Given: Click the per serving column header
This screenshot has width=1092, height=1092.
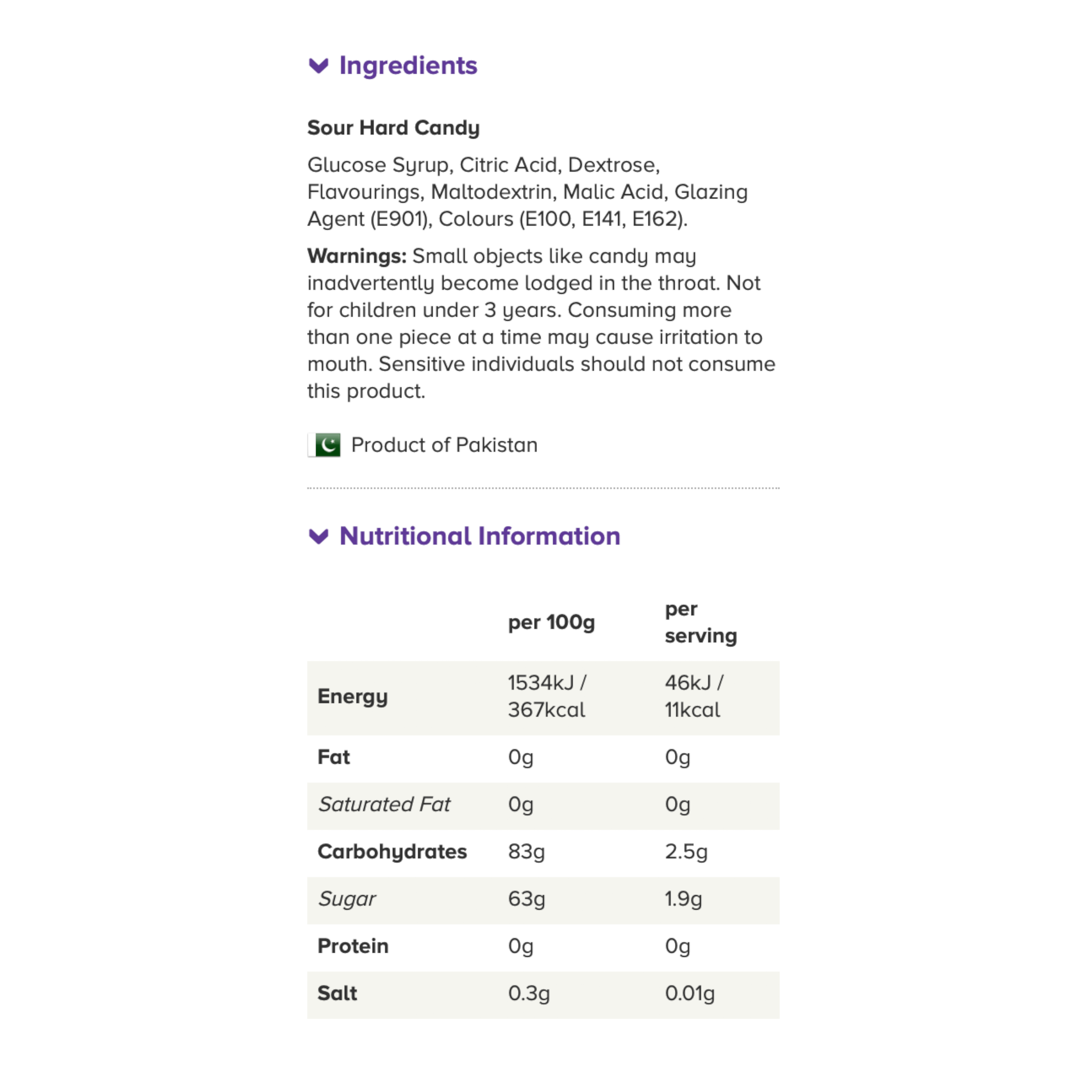Looking at the screenshot, I should tap(700, 622).
